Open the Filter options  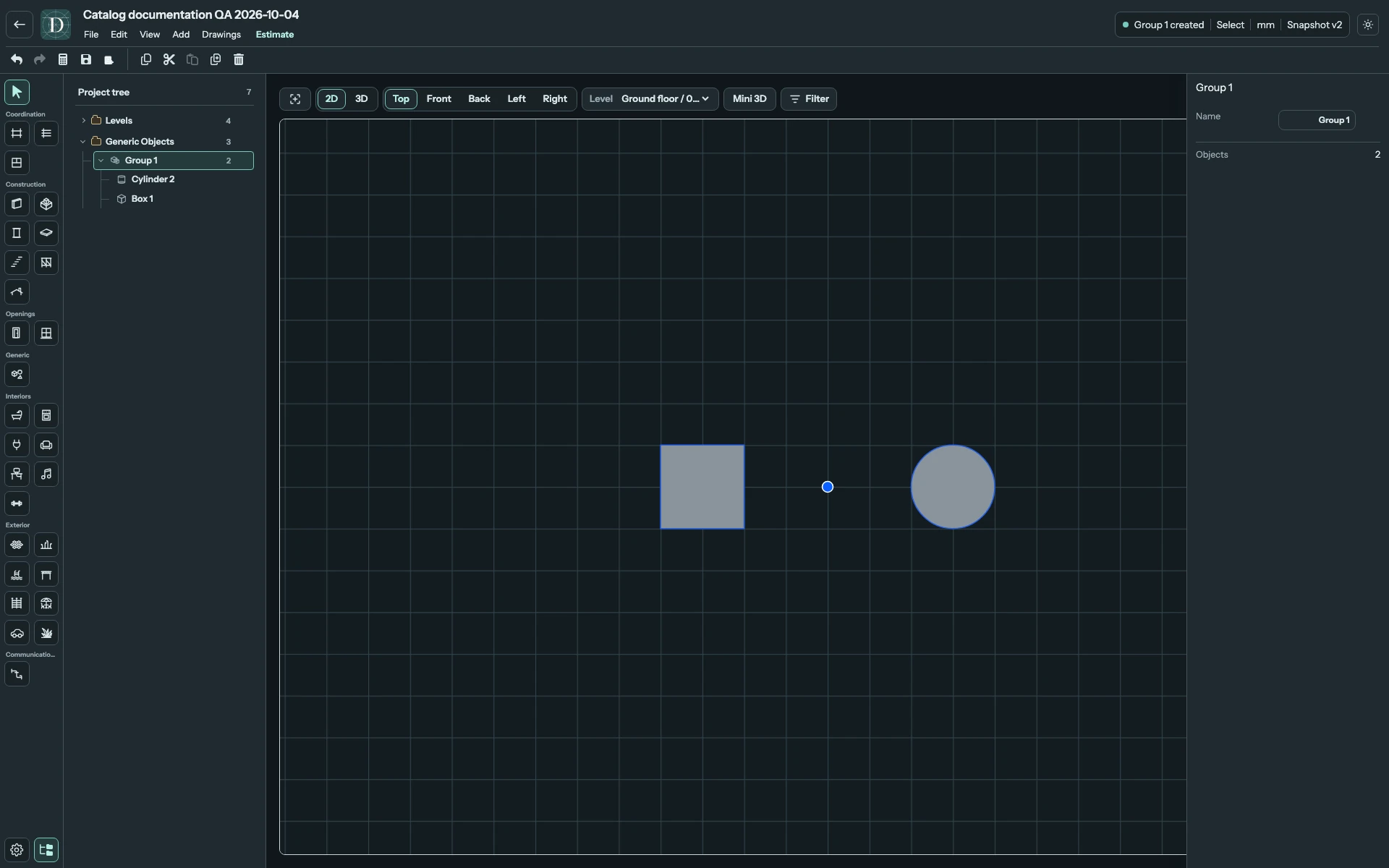click(809, 99)
